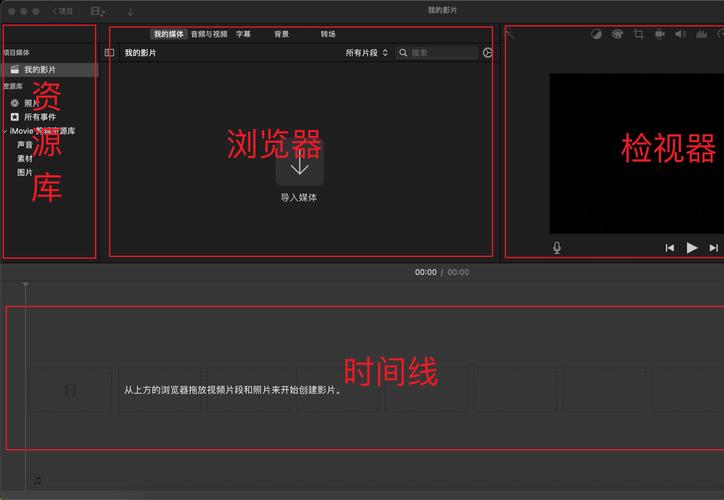Open the color correction palette tool
This screenshot has height=500, width=724.
point(617,34)
